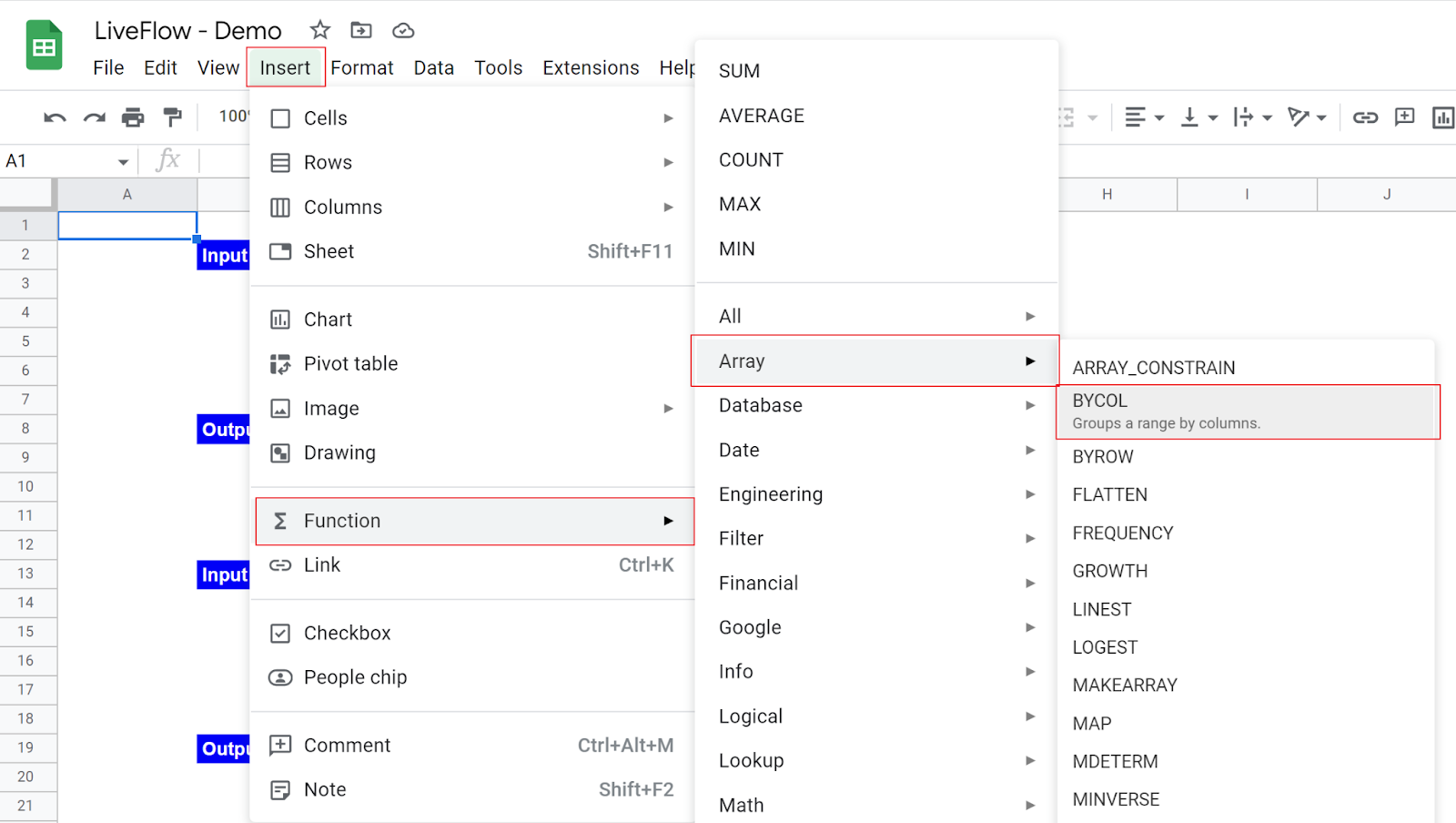1456x823 pixels.
Task: Insert a Checkbox
Action: point(472,633)
